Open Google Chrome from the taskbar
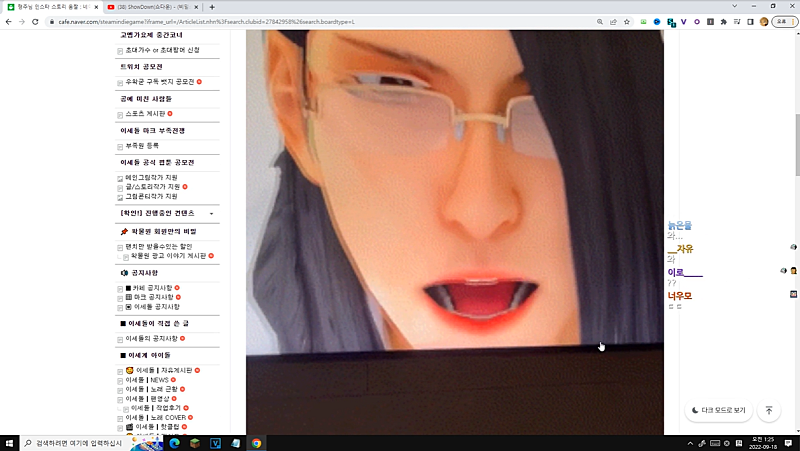Screen dimensions: 800x451 tap(256, 443)
